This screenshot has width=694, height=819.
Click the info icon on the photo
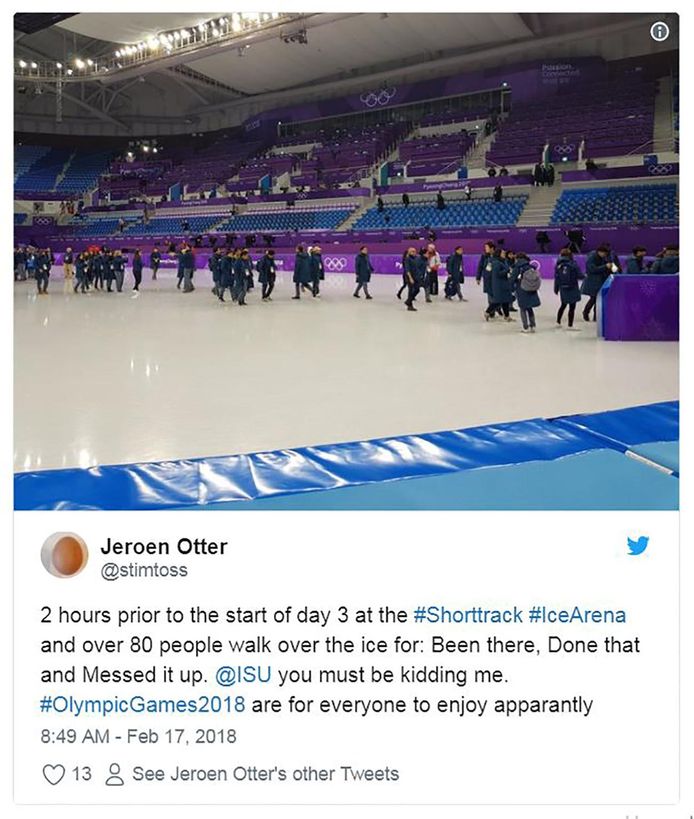point(660,32)
